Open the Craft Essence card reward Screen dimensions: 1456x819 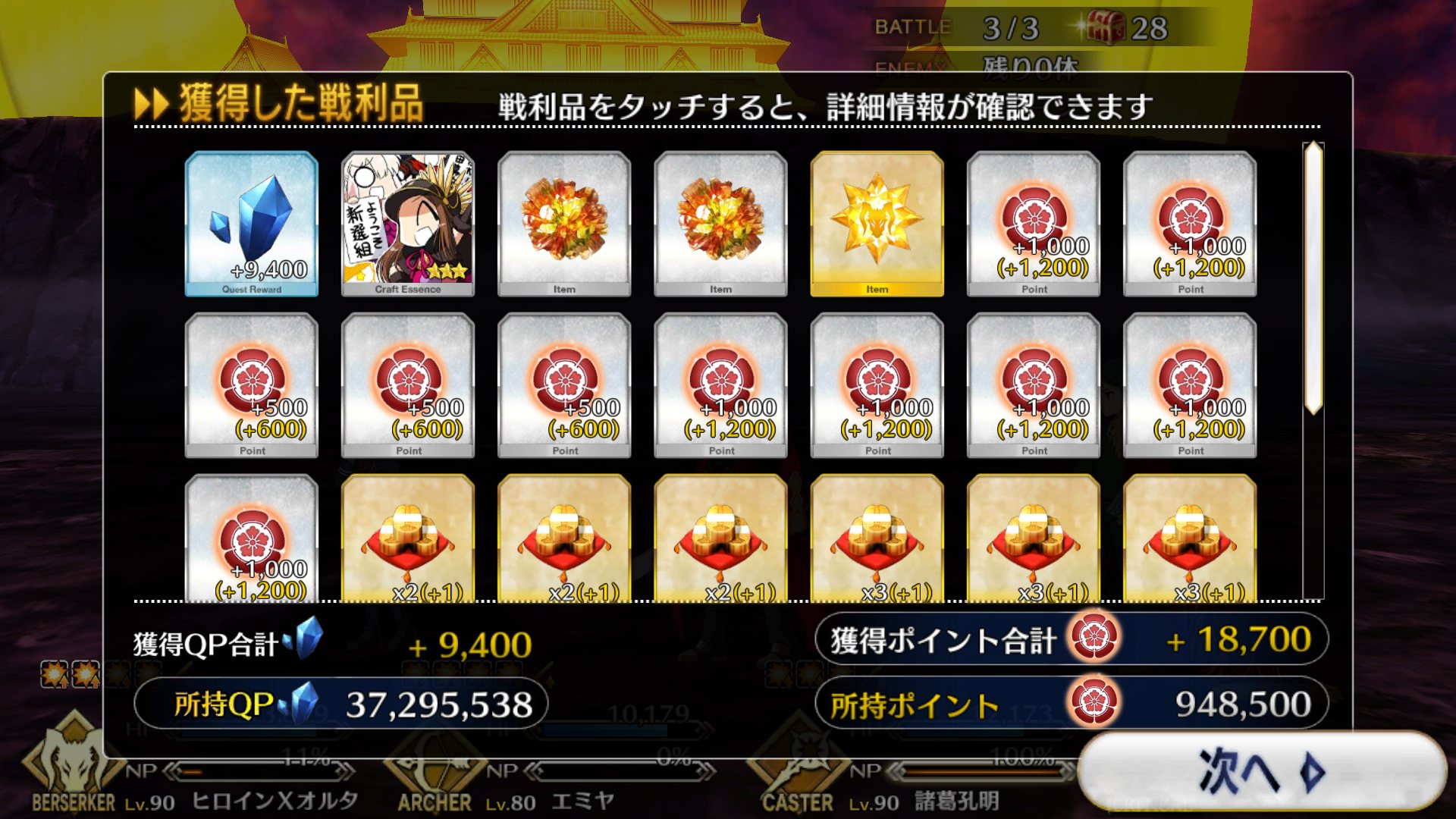click(408, 224)
